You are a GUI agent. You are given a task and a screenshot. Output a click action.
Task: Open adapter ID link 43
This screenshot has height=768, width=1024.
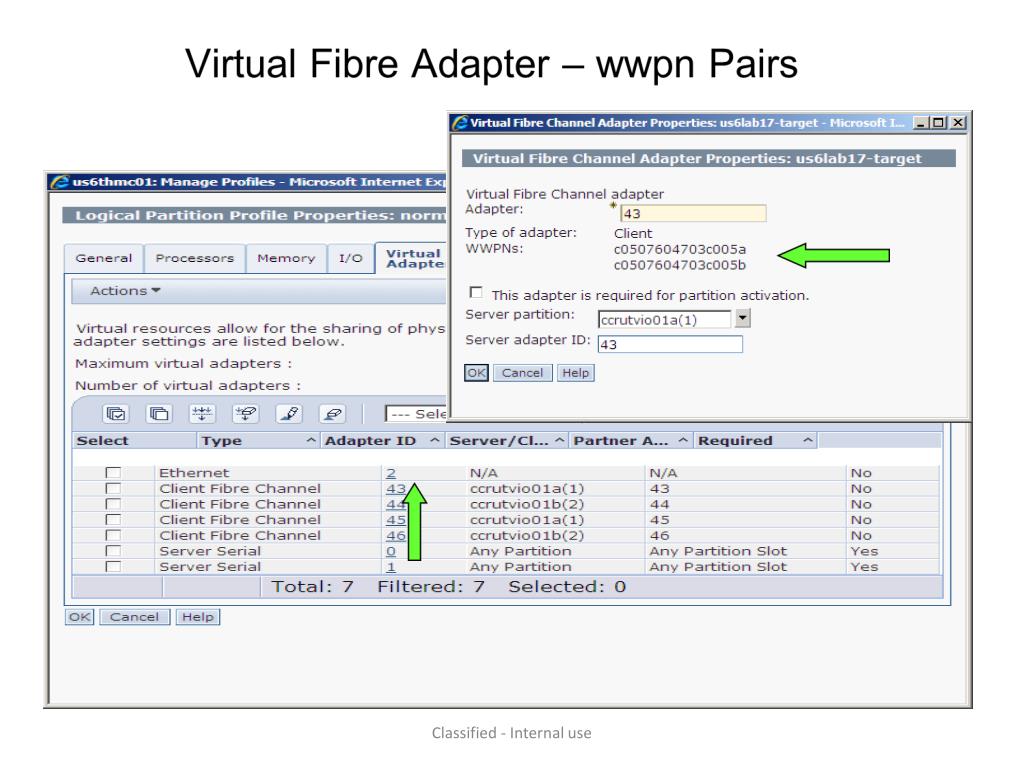tap(396, 488)
